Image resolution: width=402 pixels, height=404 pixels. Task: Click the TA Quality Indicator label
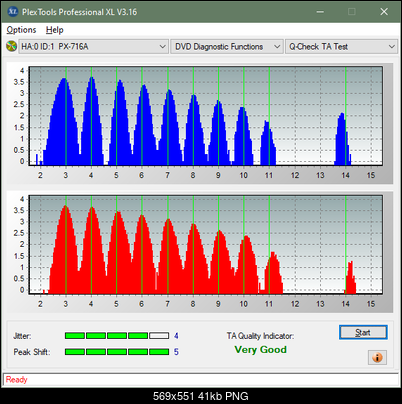click(260, 336)
